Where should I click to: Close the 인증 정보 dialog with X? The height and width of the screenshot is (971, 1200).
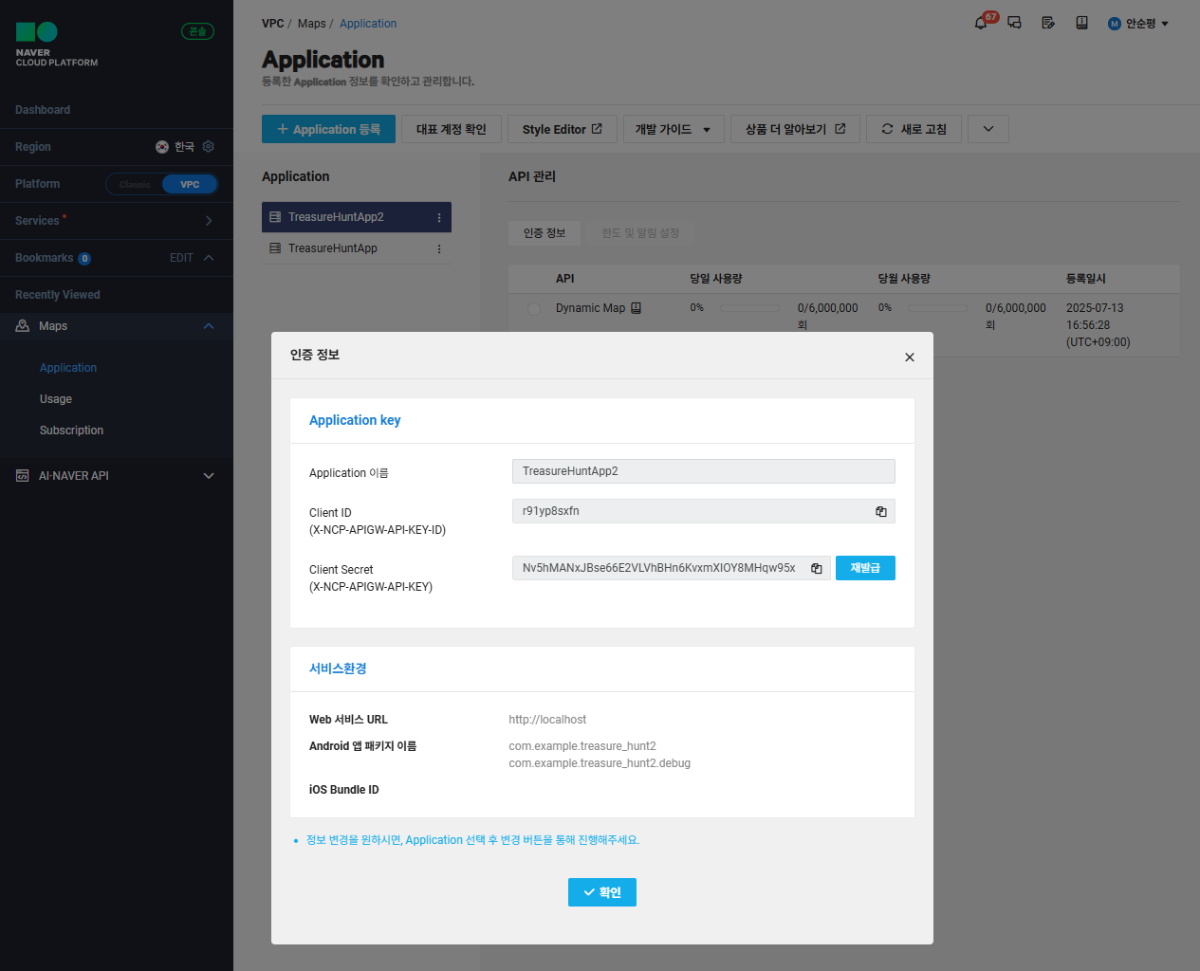click(909, 357)
